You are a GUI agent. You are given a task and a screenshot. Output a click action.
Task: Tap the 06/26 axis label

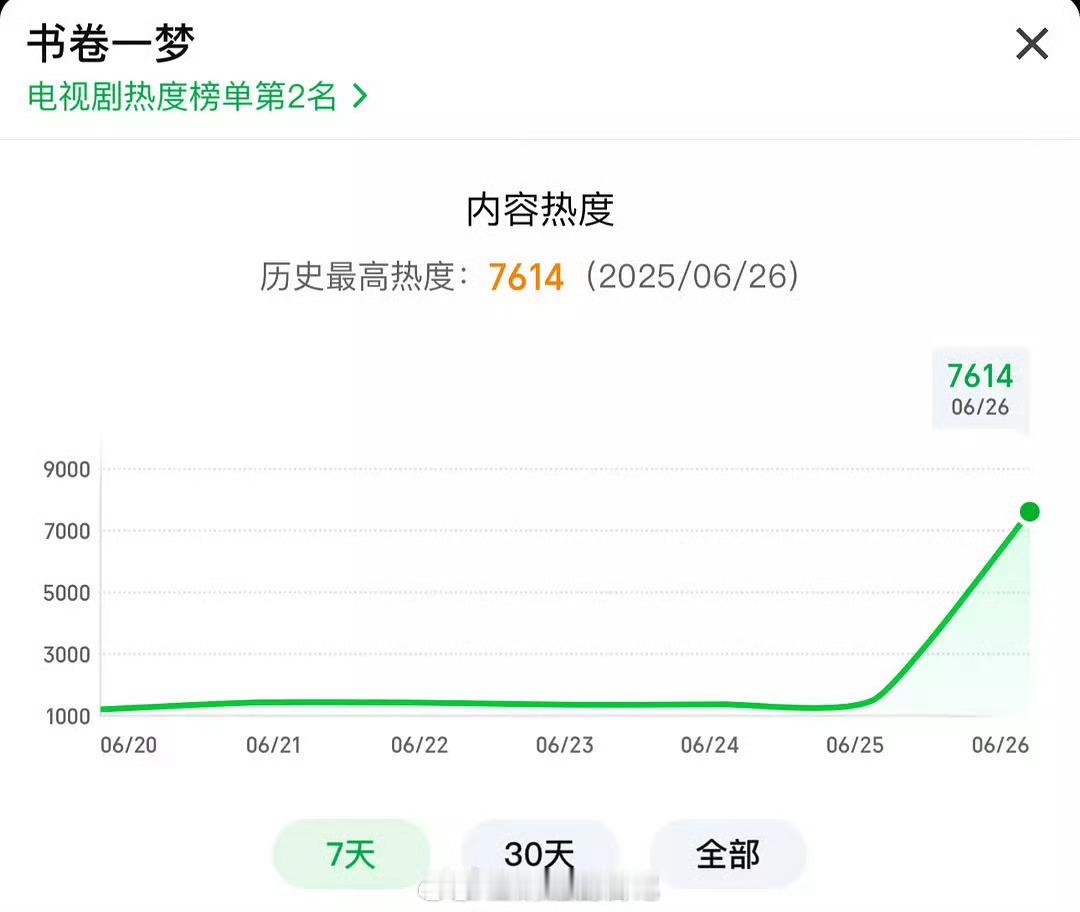point(1000,745)
